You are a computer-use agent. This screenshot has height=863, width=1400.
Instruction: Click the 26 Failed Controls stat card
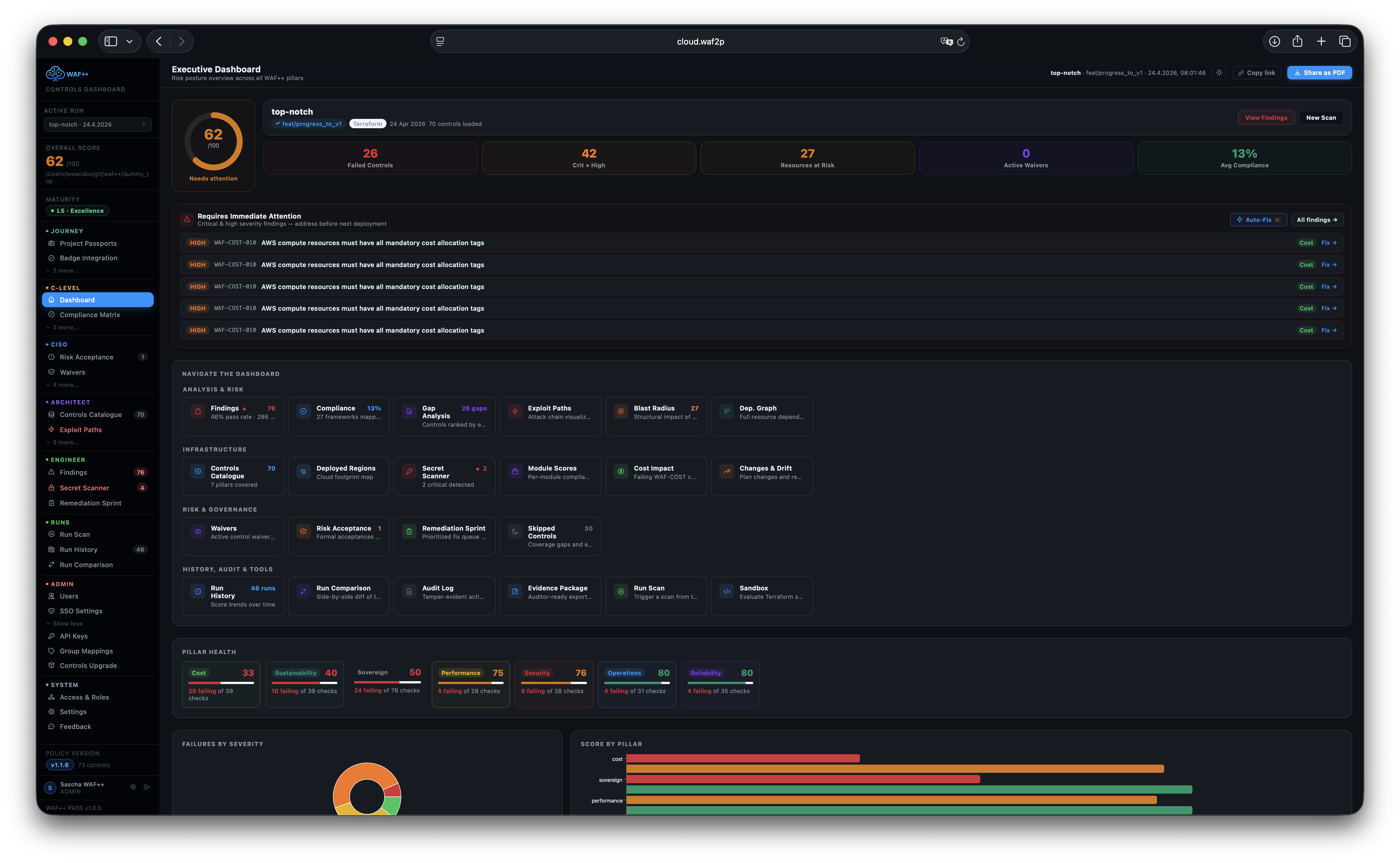pos(370,158)
